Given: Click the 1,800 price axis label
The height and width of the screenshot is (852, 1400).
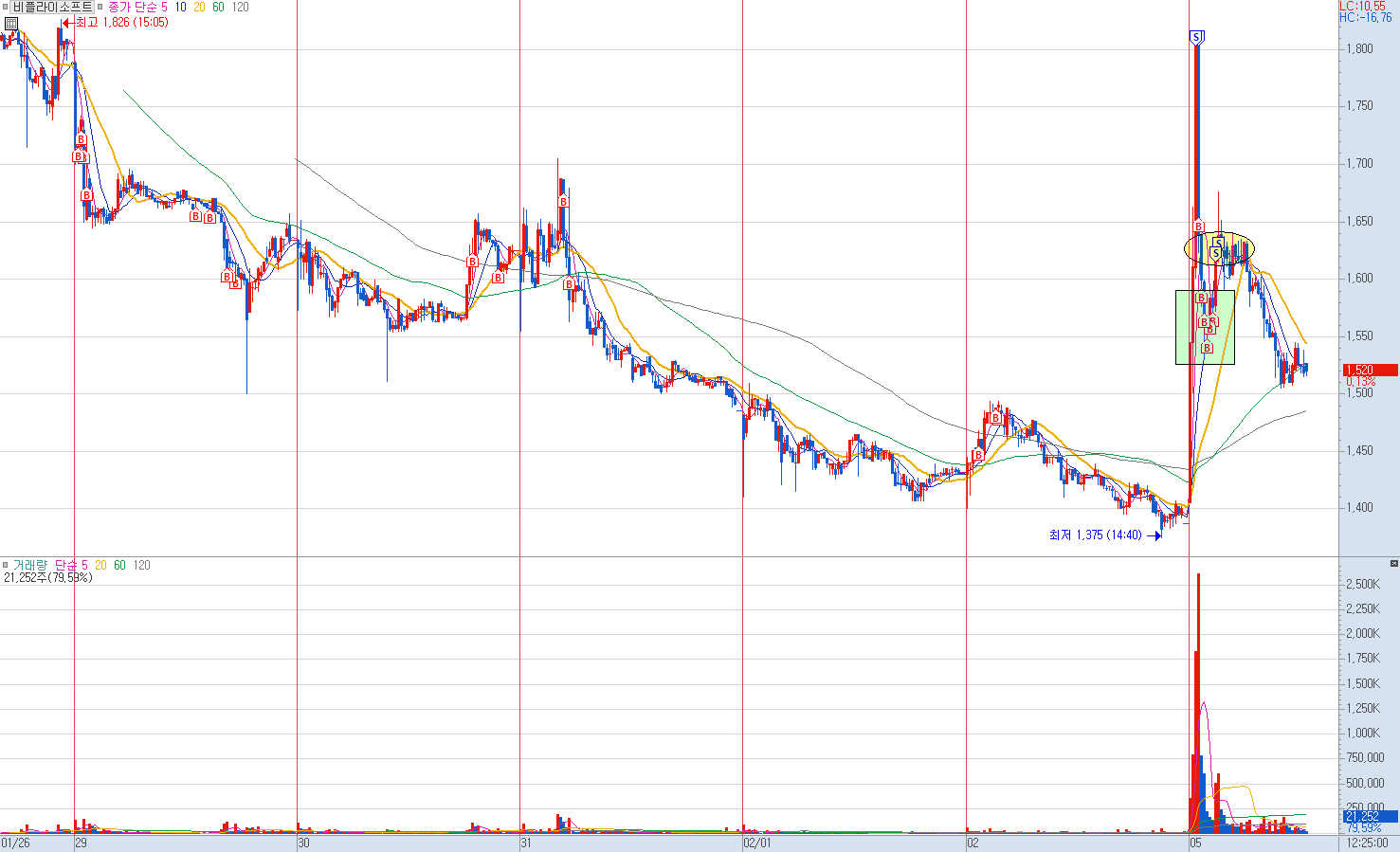Looking at the screenshot, I should point(1360,48).
